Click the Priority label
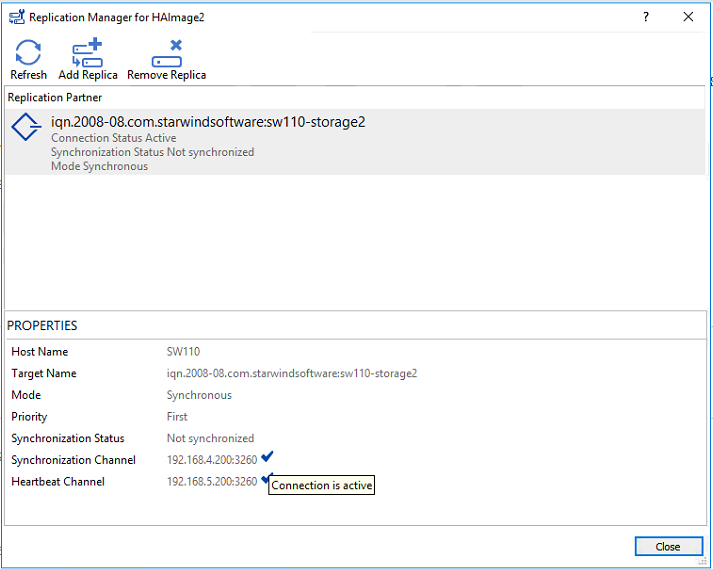 [29, 417]
